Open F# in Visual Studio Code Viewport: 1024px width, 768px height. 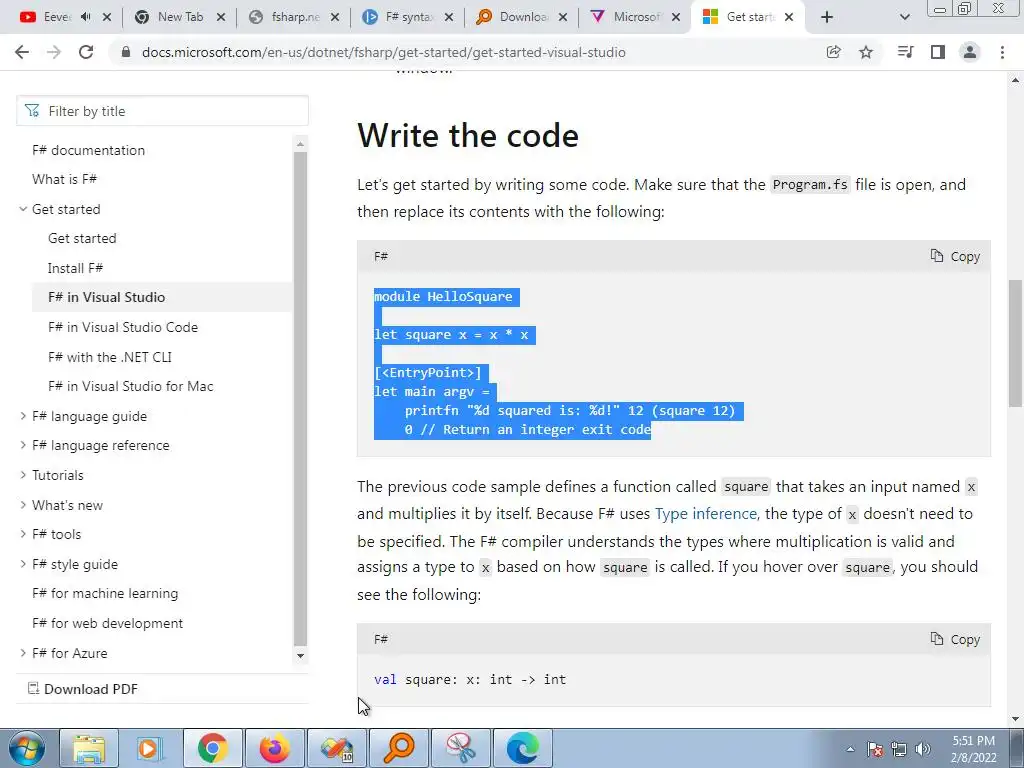click(123, 327)
